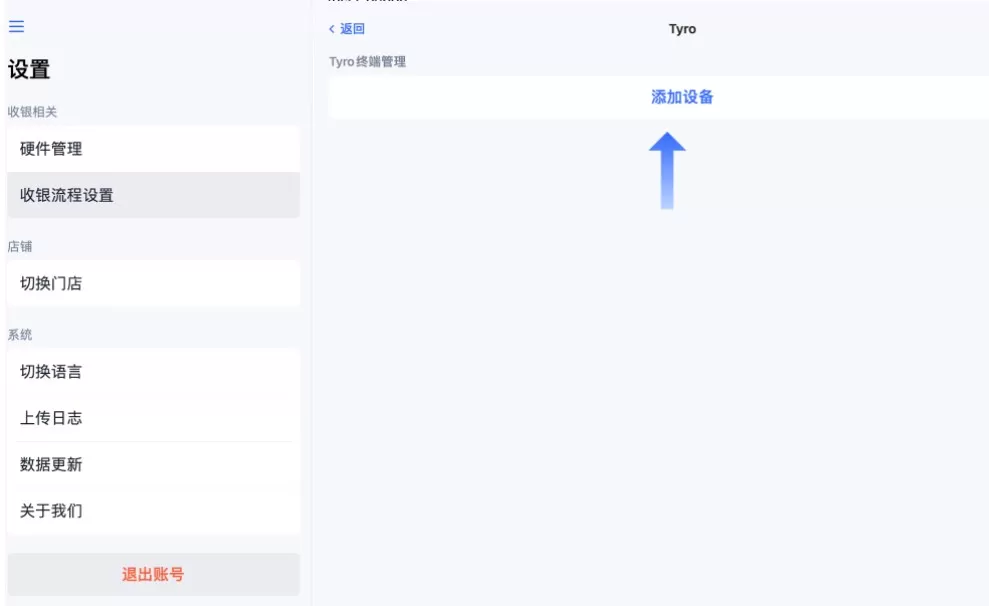Viewport: 989px width, 606px height.
Task: Select 硬件管理 in the sidebar
Action: coord(153,148)
